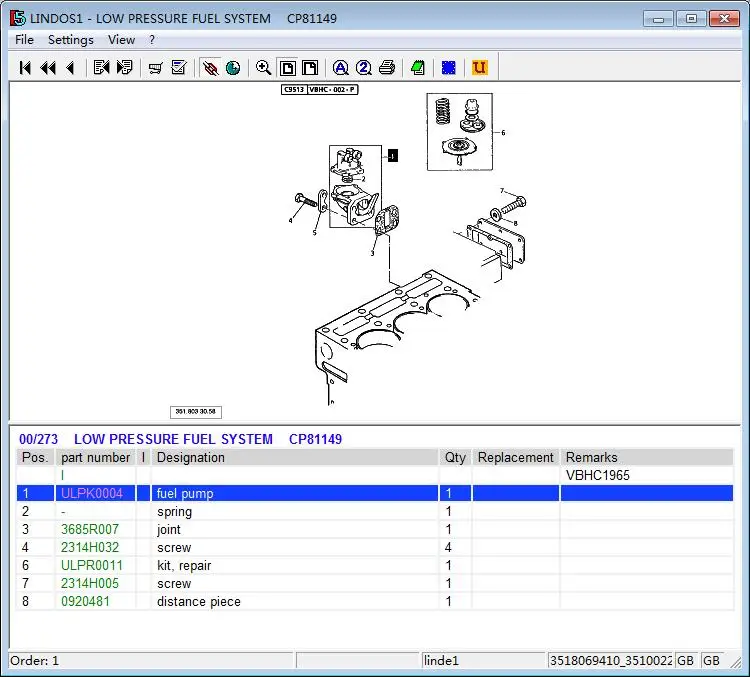
Task: Open the View menu
Action: pyautogui.click(x=121, y=40)
